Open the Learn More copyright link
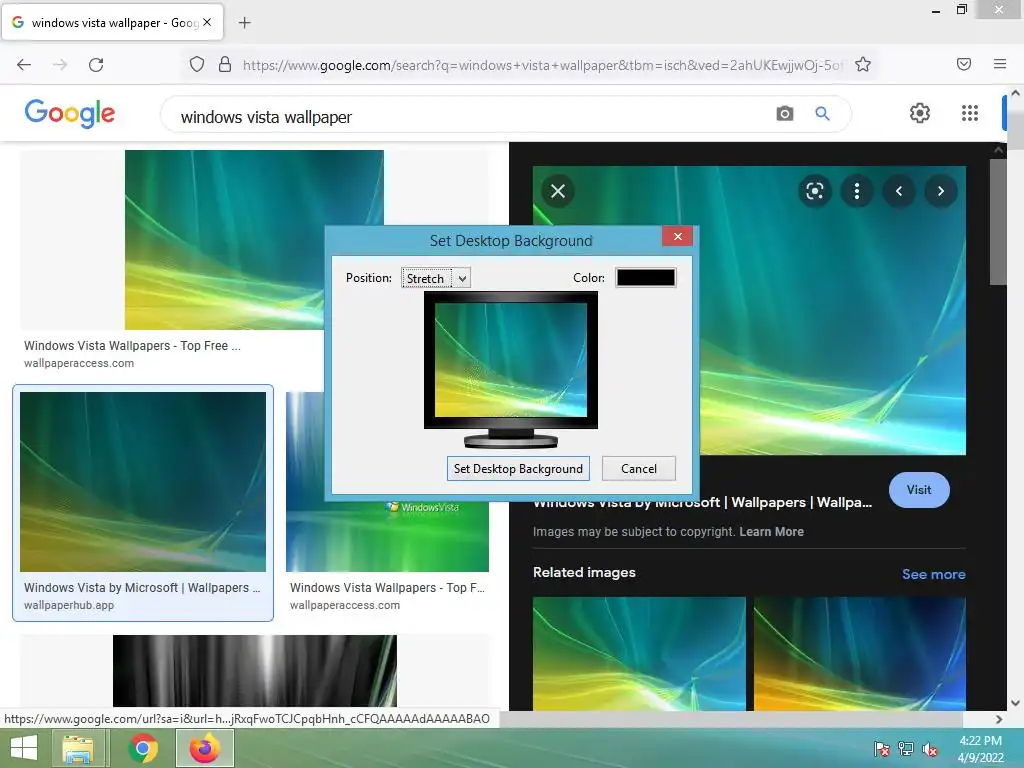Image resolution: width=1024 pixels, height=768 pixels. click(x=771, y=532)
